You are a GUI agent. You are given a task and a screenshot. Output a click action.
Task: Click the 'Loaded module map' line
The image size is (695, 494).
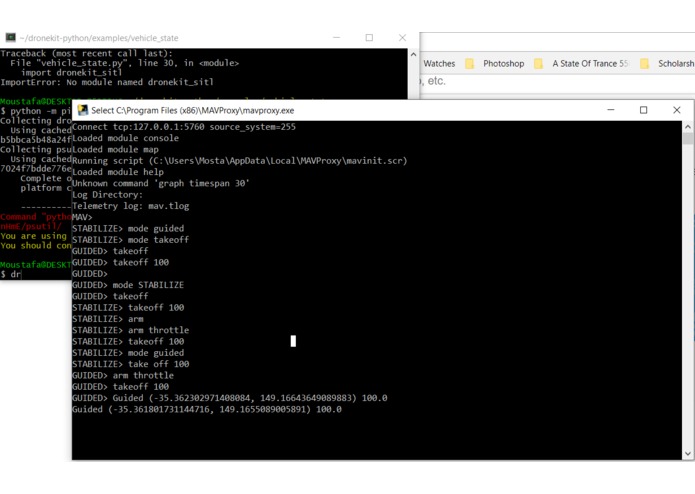[115, 149]
